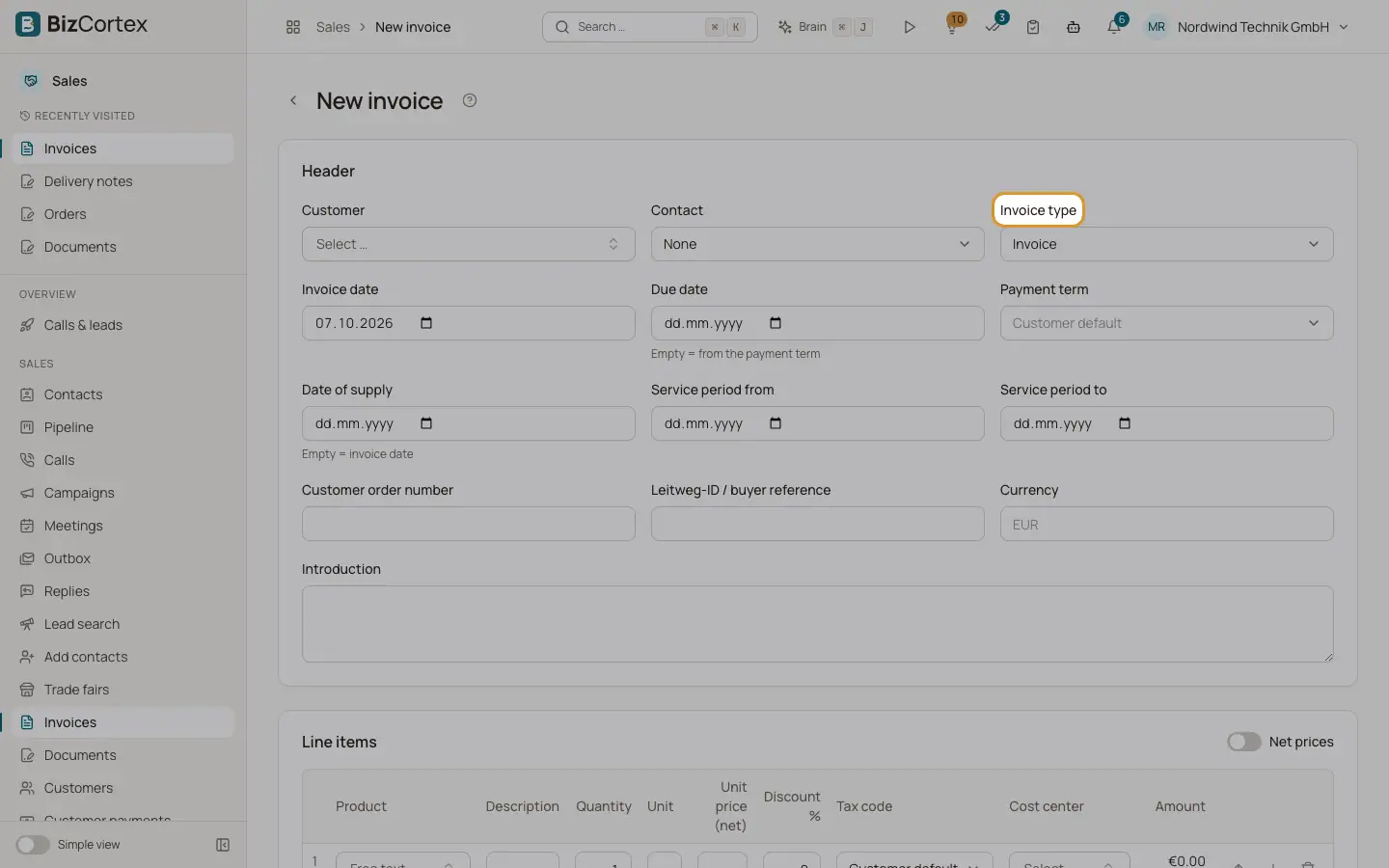Click the Leitweg-ID / buyer reference field
Screen dimensions: 1389x868
817,524
